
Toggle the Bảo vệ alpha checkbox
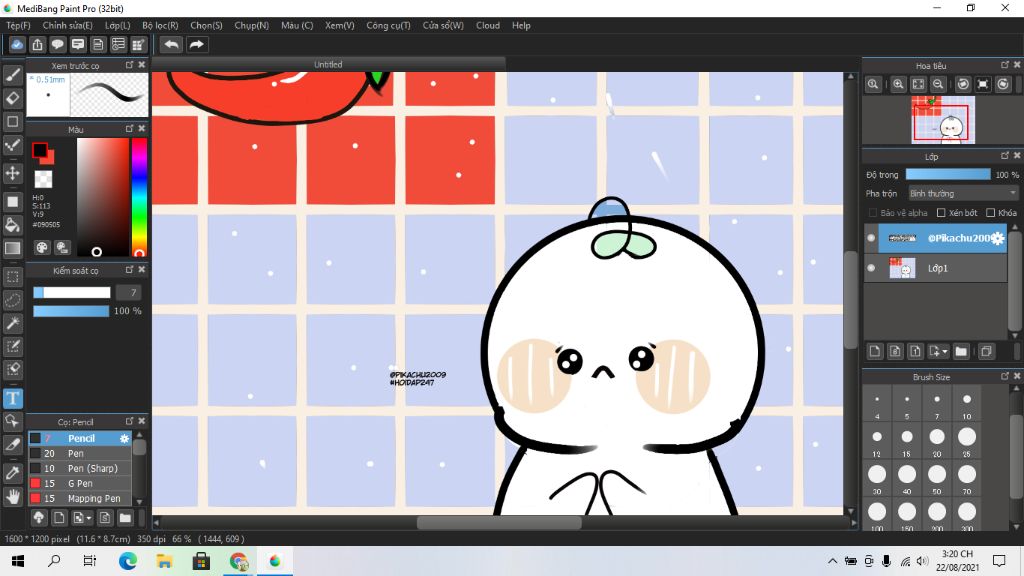872,213
